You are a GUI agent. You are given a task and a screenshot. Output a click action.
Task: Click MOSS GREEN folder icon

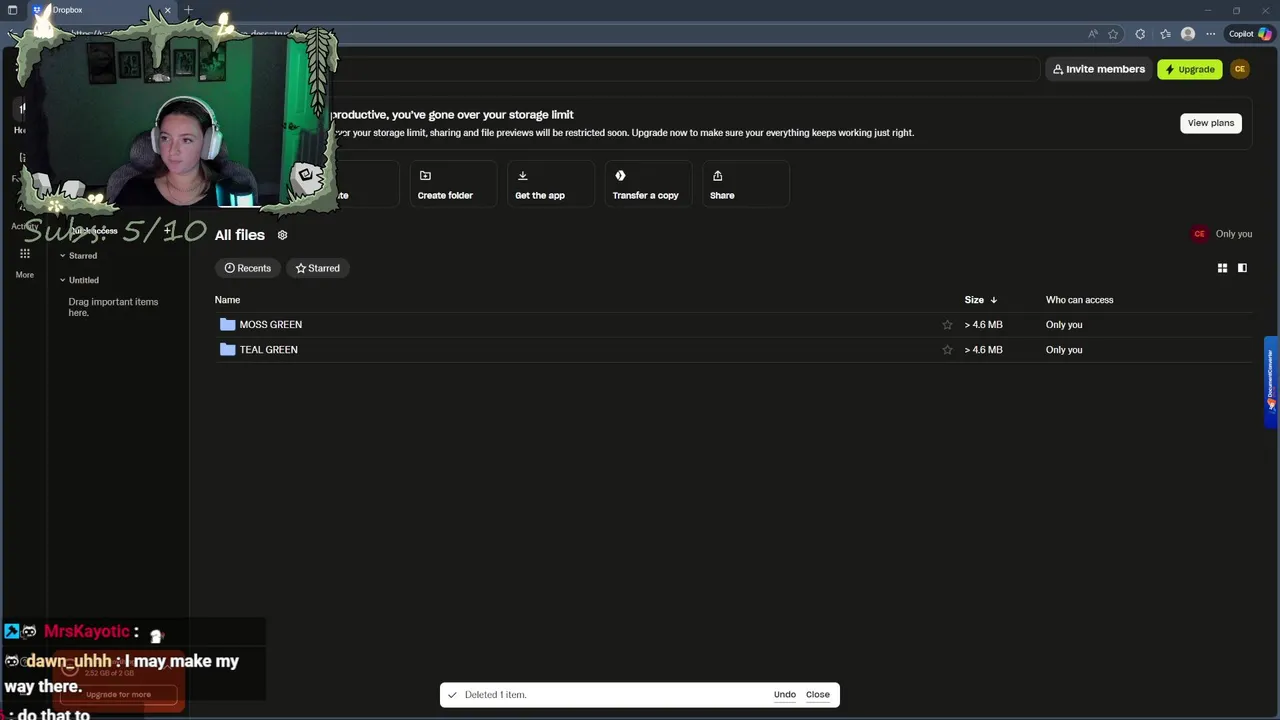(227, 325)
